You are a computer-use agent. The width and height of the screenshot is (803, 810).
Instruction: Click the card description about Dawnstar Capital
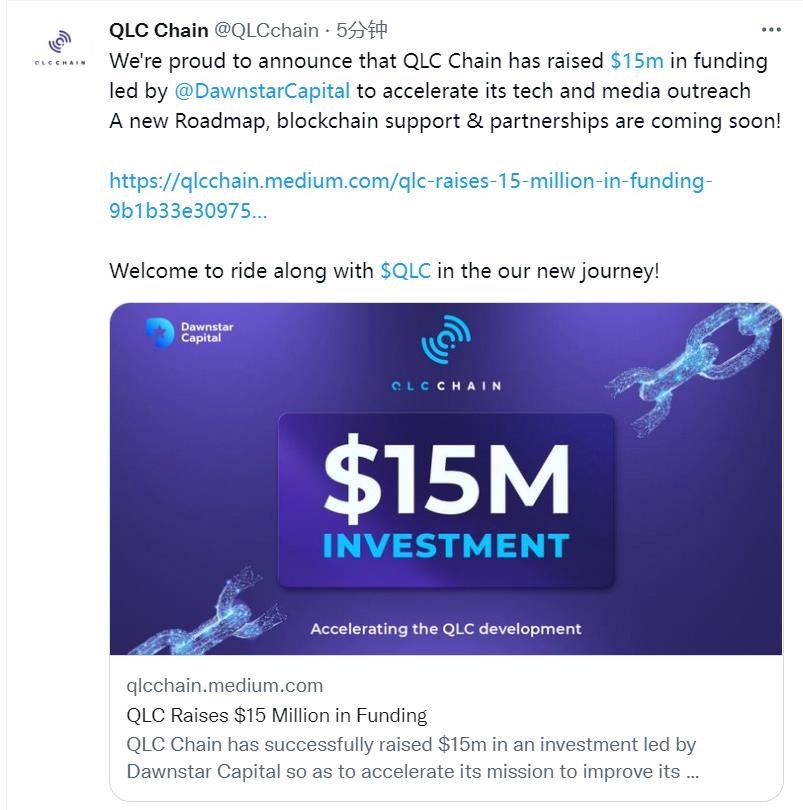(x=412, y=758)
